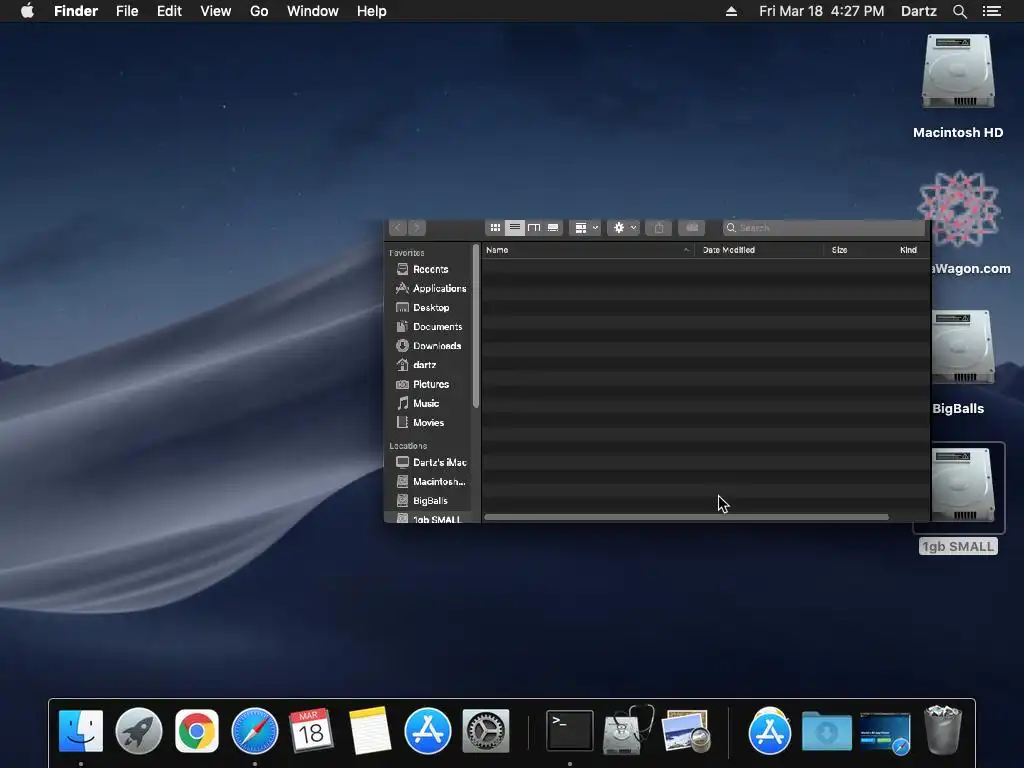The image size is (1024, 768).
Task: Open the group-by arrangement dropdown
Action: pos(584,227)
